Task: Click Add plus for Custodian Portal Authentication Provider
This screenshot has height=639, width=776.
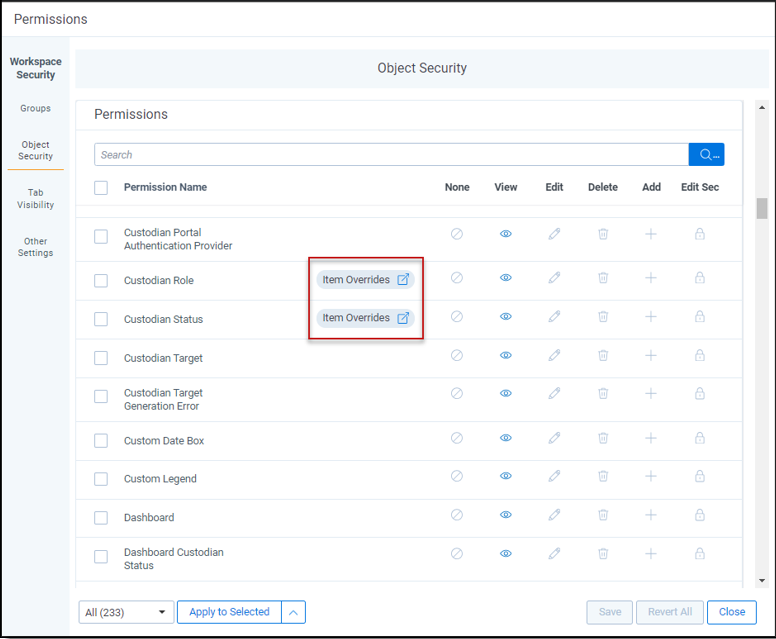Action: click(651, 234)
